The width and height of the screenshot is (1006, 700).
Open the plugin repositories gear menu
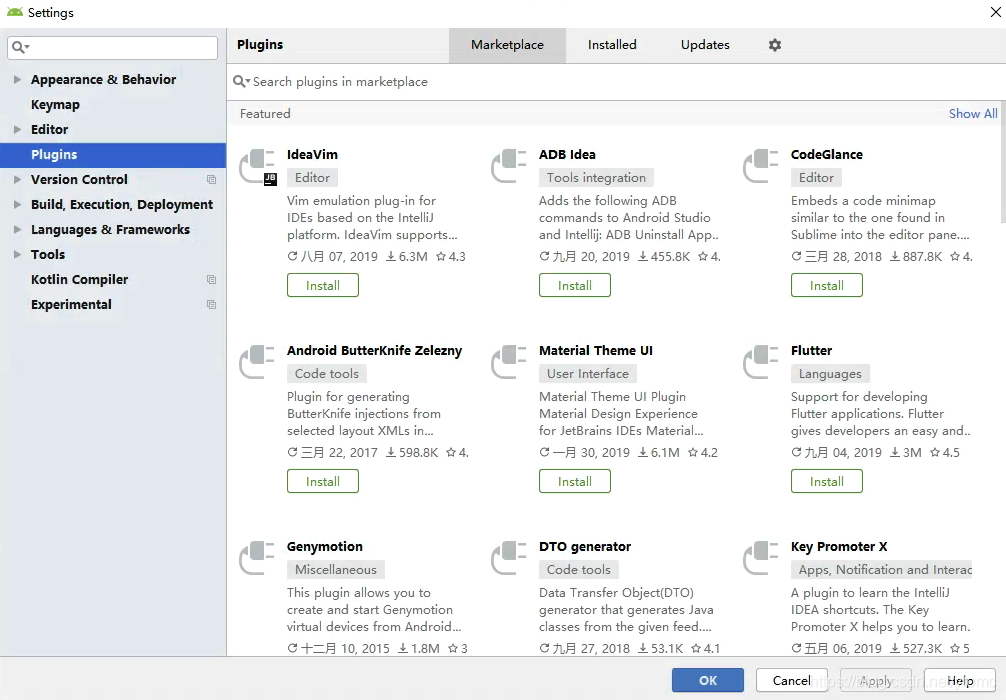click(775, 44)
